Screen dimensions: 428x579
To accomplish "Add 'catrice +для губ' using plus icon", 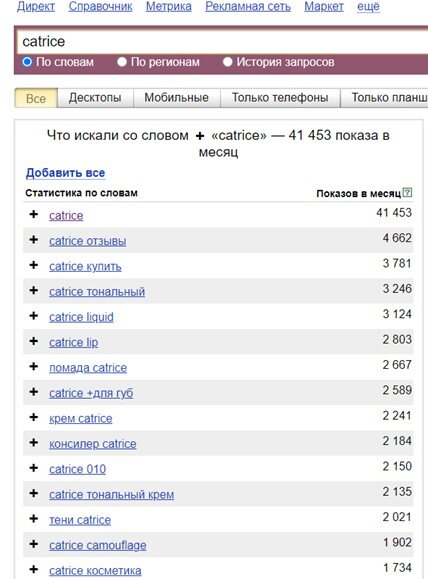I will [34, 392].
